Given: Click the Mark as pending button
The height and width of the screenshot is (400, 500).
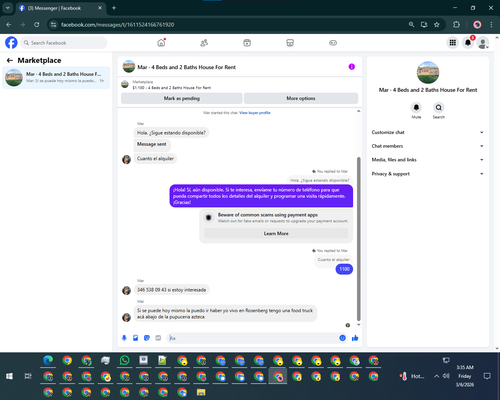Looking at the screenshot, I should coord(182,98).
